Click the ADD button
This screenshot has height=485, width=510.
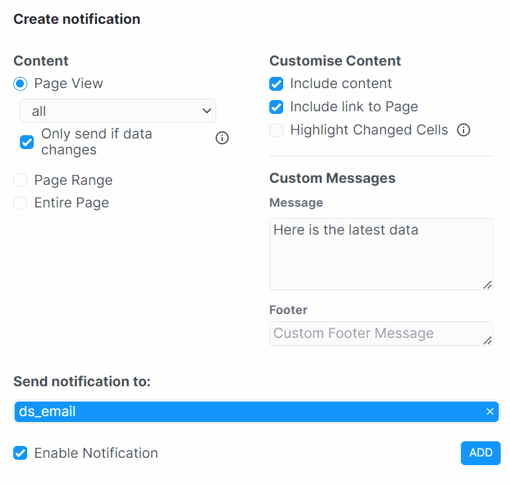(x=481, y=453)
